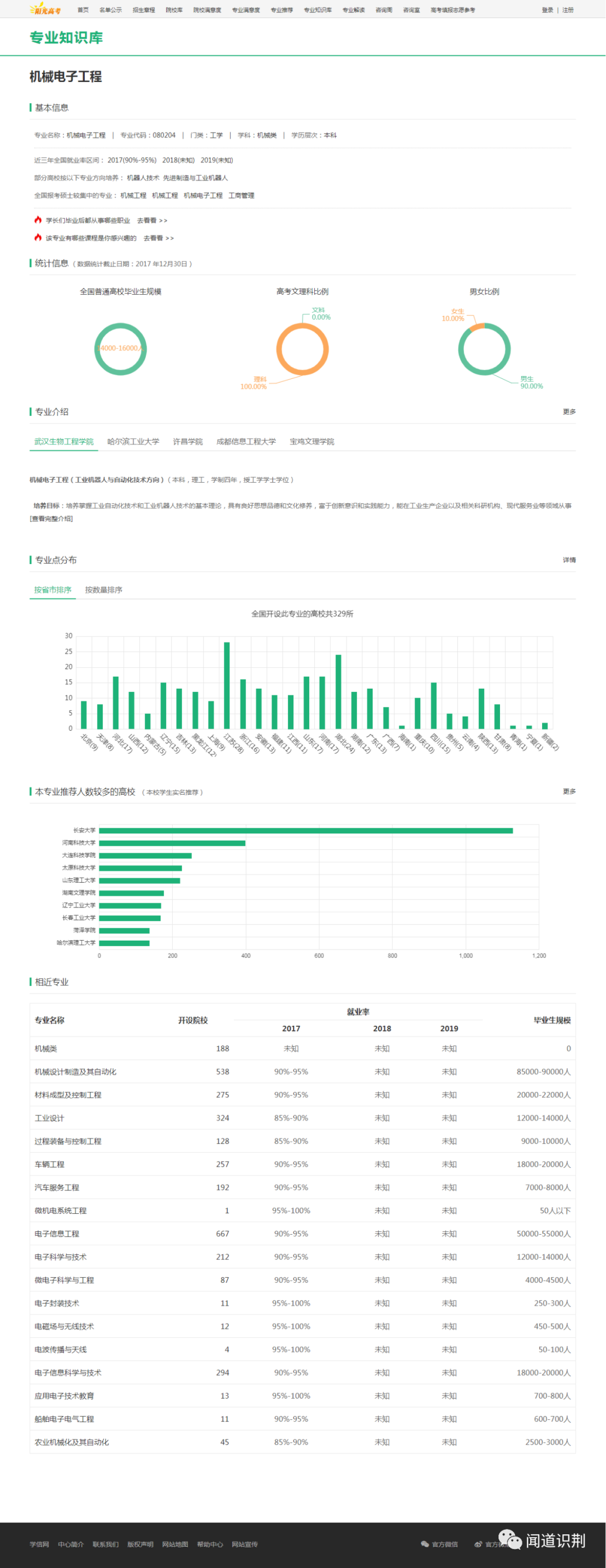Screen dimensions: 606x1568
Task: Open 咨询周 in the top navigation
Action: [x=383, y=10]
